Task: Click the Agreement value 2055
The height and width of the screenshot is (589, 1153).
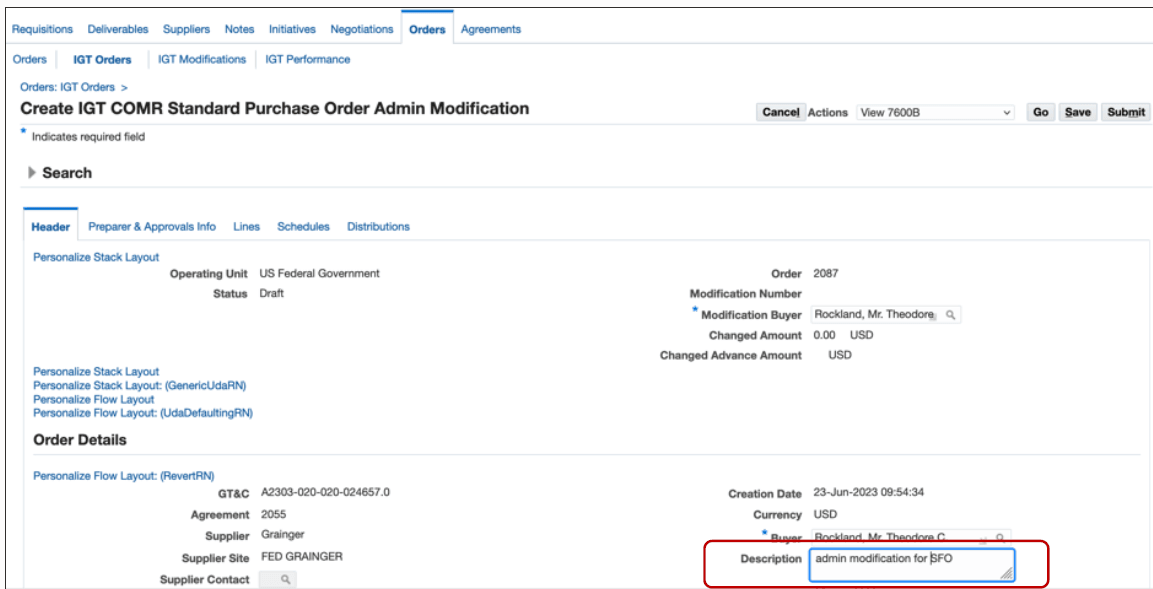Action: click(274, 514)
